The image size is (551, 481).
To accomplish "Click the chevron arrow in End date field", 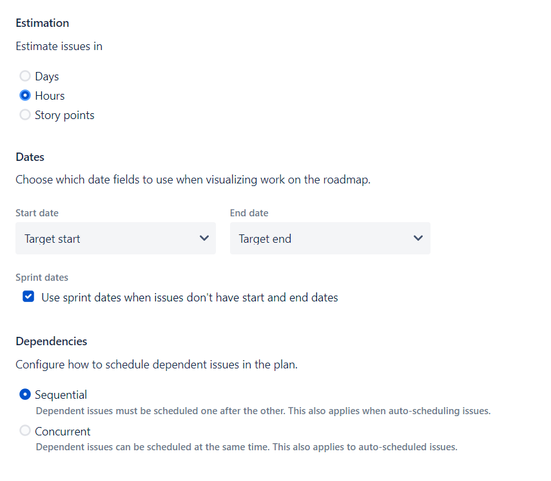I will [418, 238].
